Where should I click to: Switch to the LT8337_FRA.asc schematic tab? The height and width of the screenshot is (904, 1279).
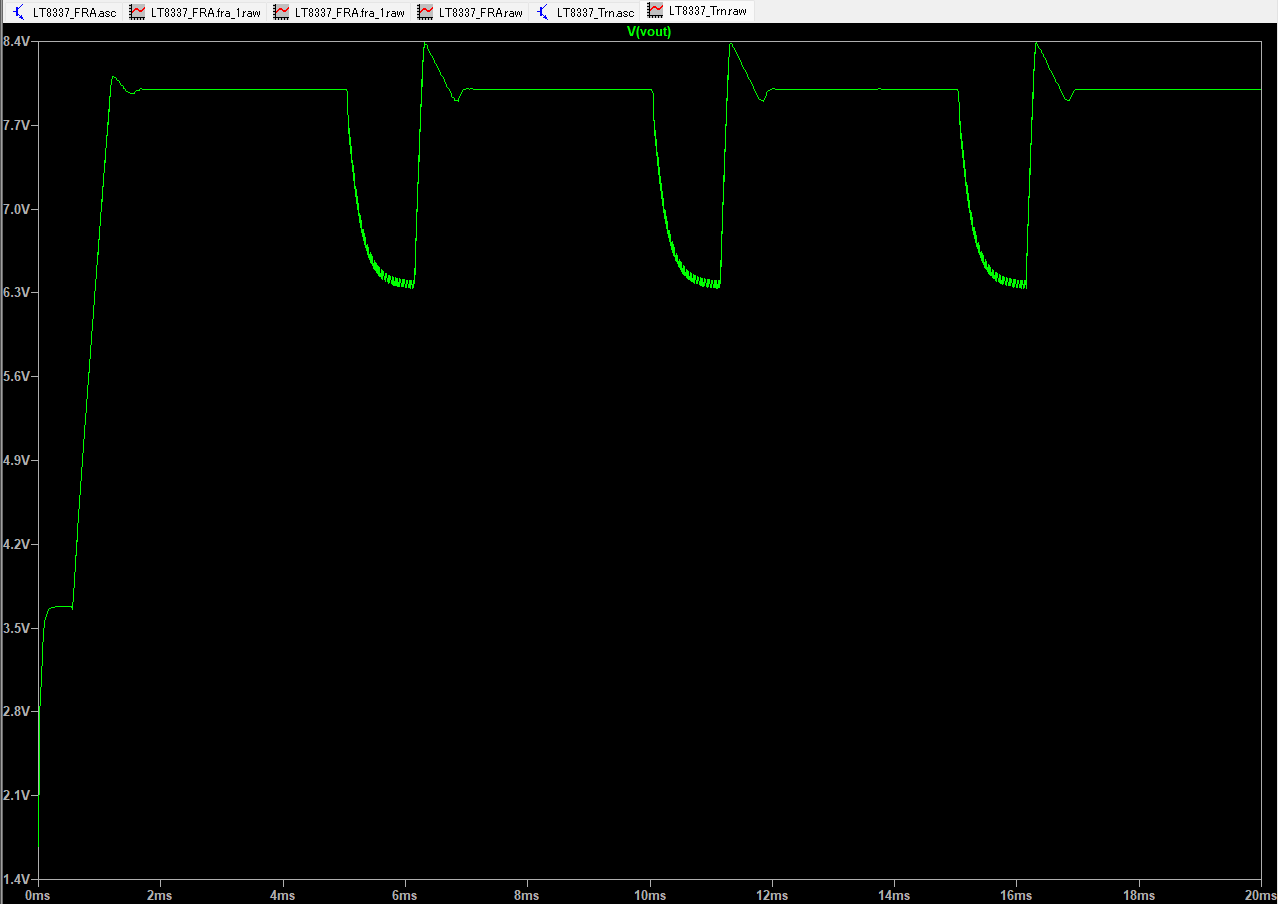tap(64, 12)
